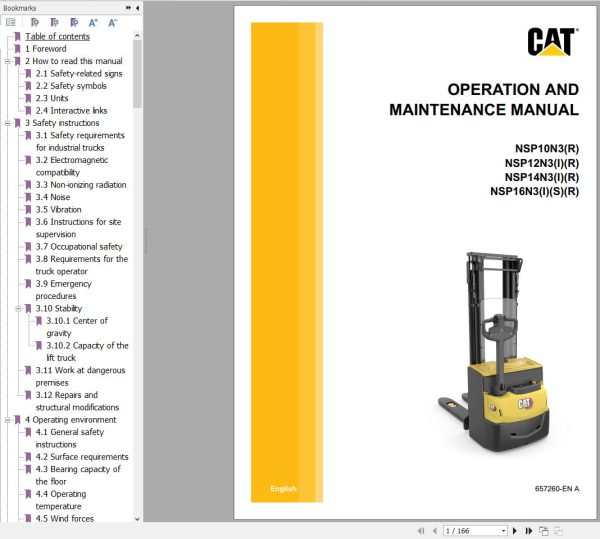Viewport: 600px width, 539px height.
Task: Click the third bookmark tool icon
Action: [74, 23]
